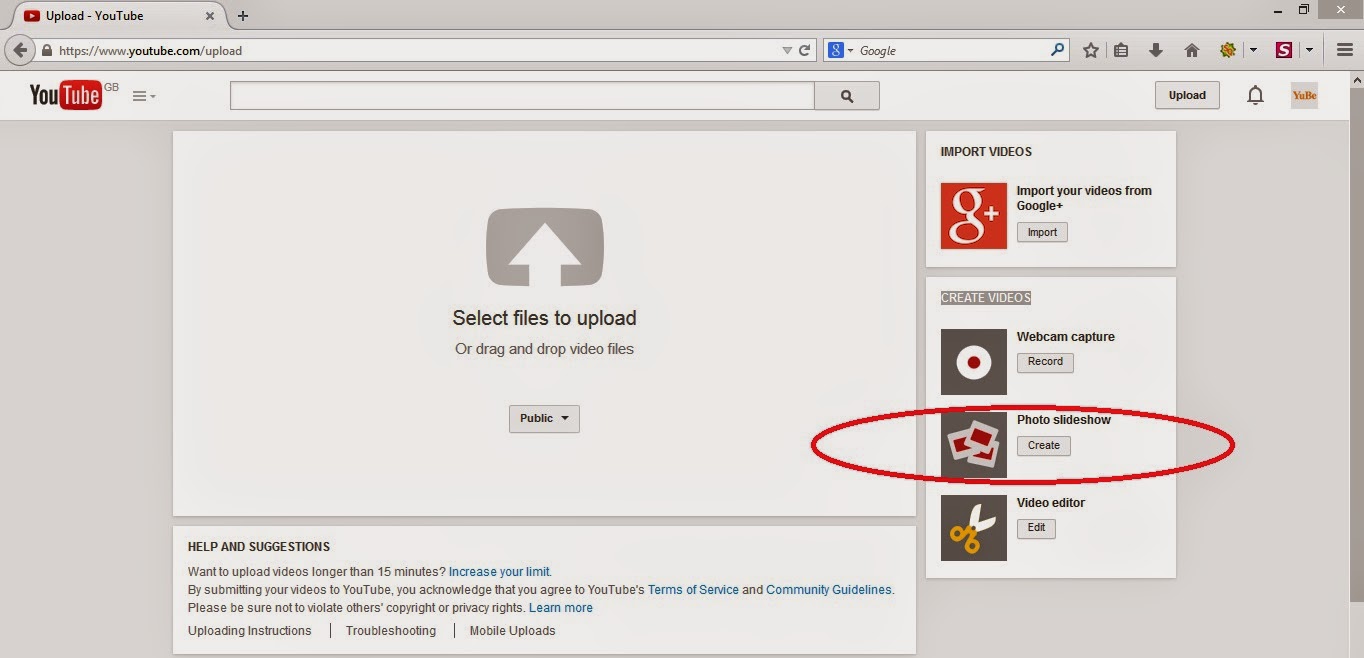
Task: Click the Upload button in the header
Action: pyautogui.click(x=1187, y=95)
